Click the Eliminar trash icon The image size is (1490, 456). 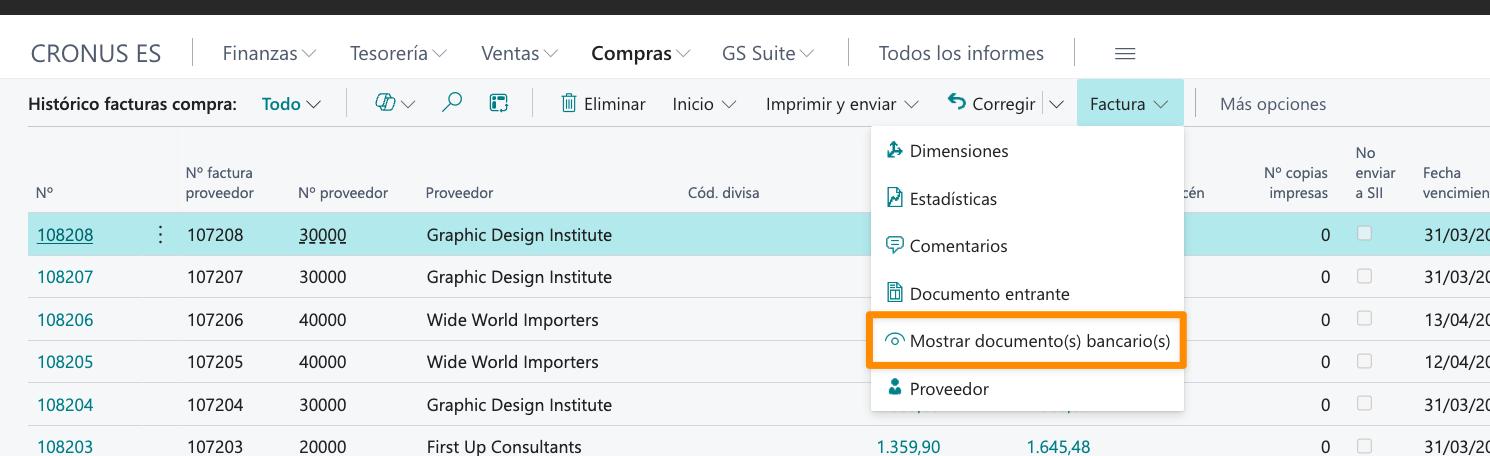(569, 103)
